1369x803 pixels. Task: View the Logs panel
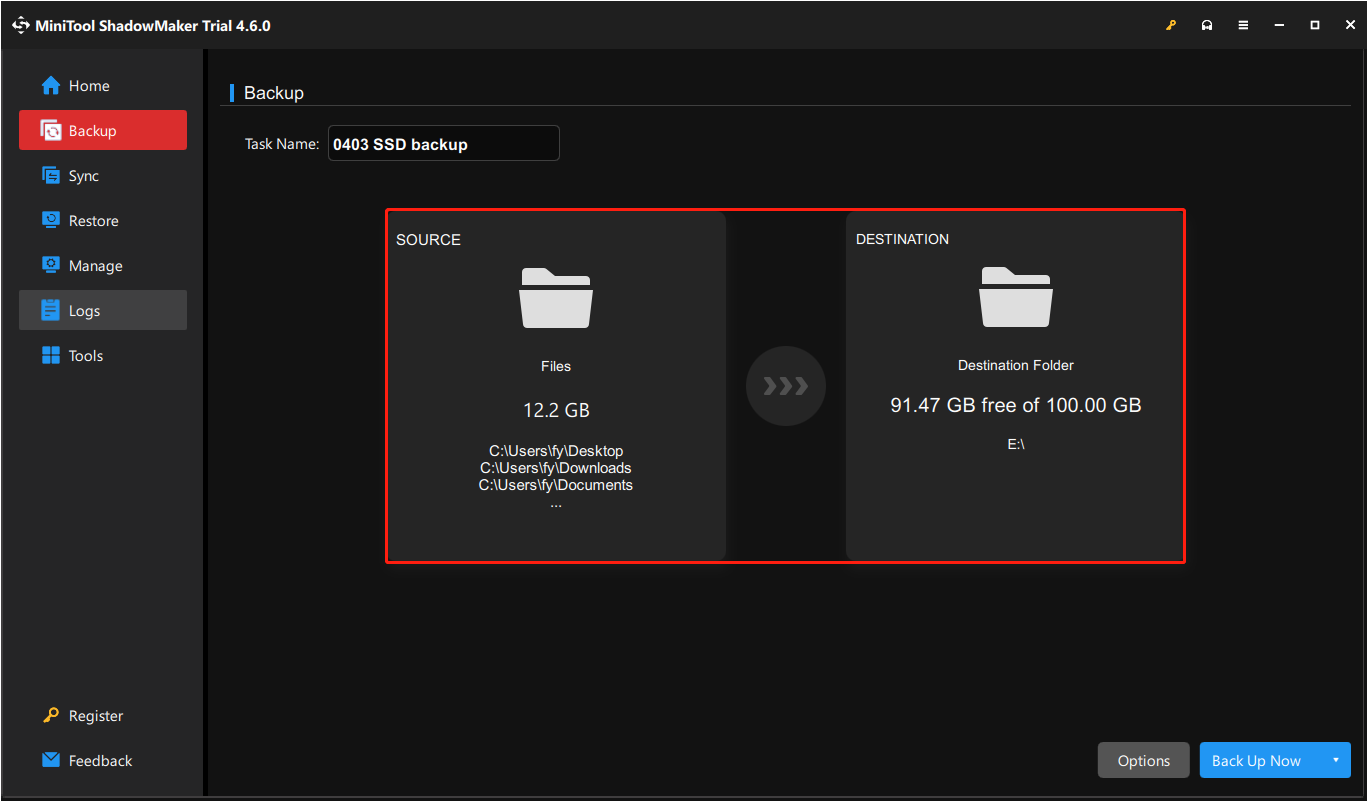click(50, 310)
